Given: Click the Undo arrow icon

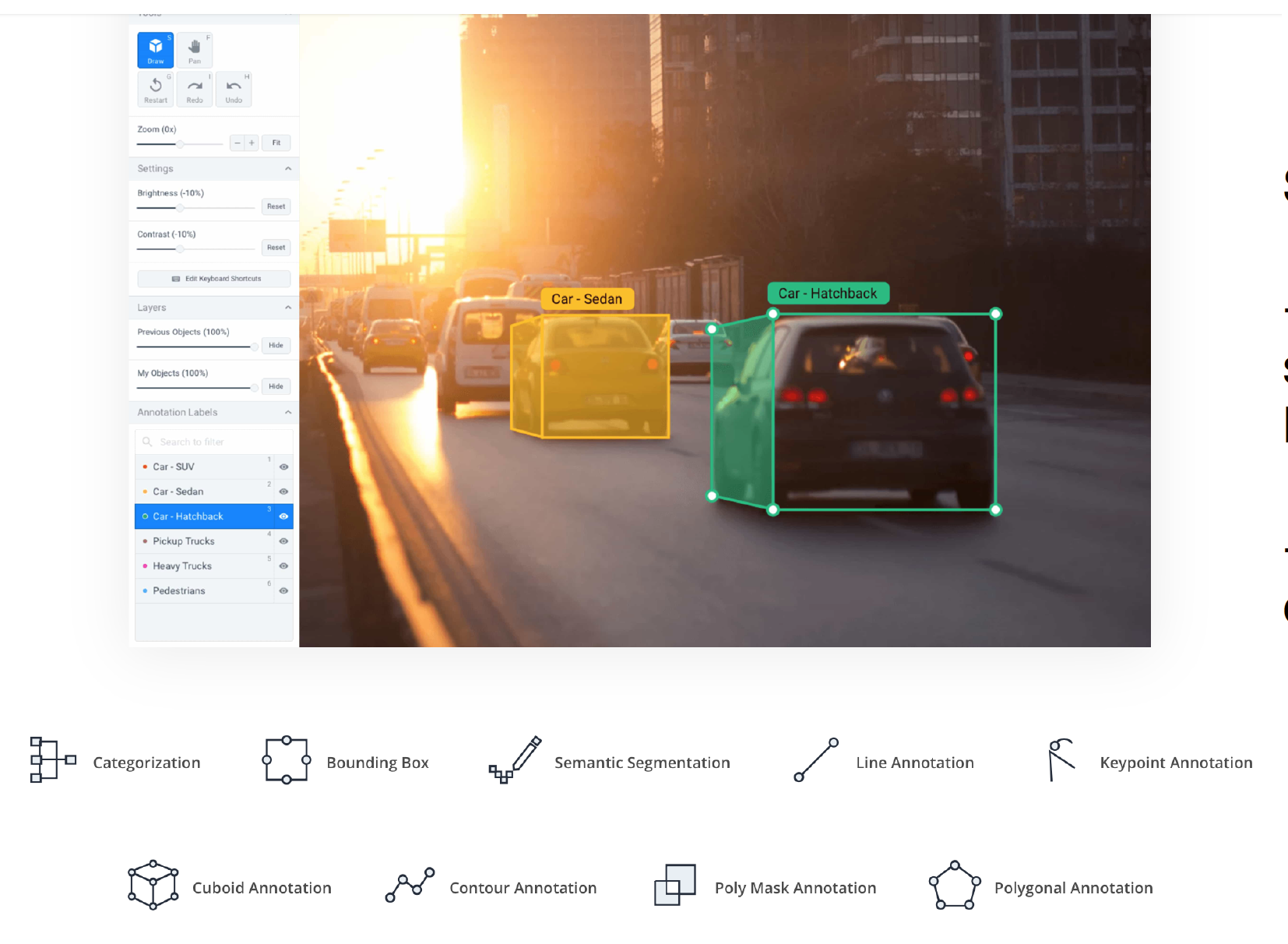Looking at the screenshot, I should 234,89.
